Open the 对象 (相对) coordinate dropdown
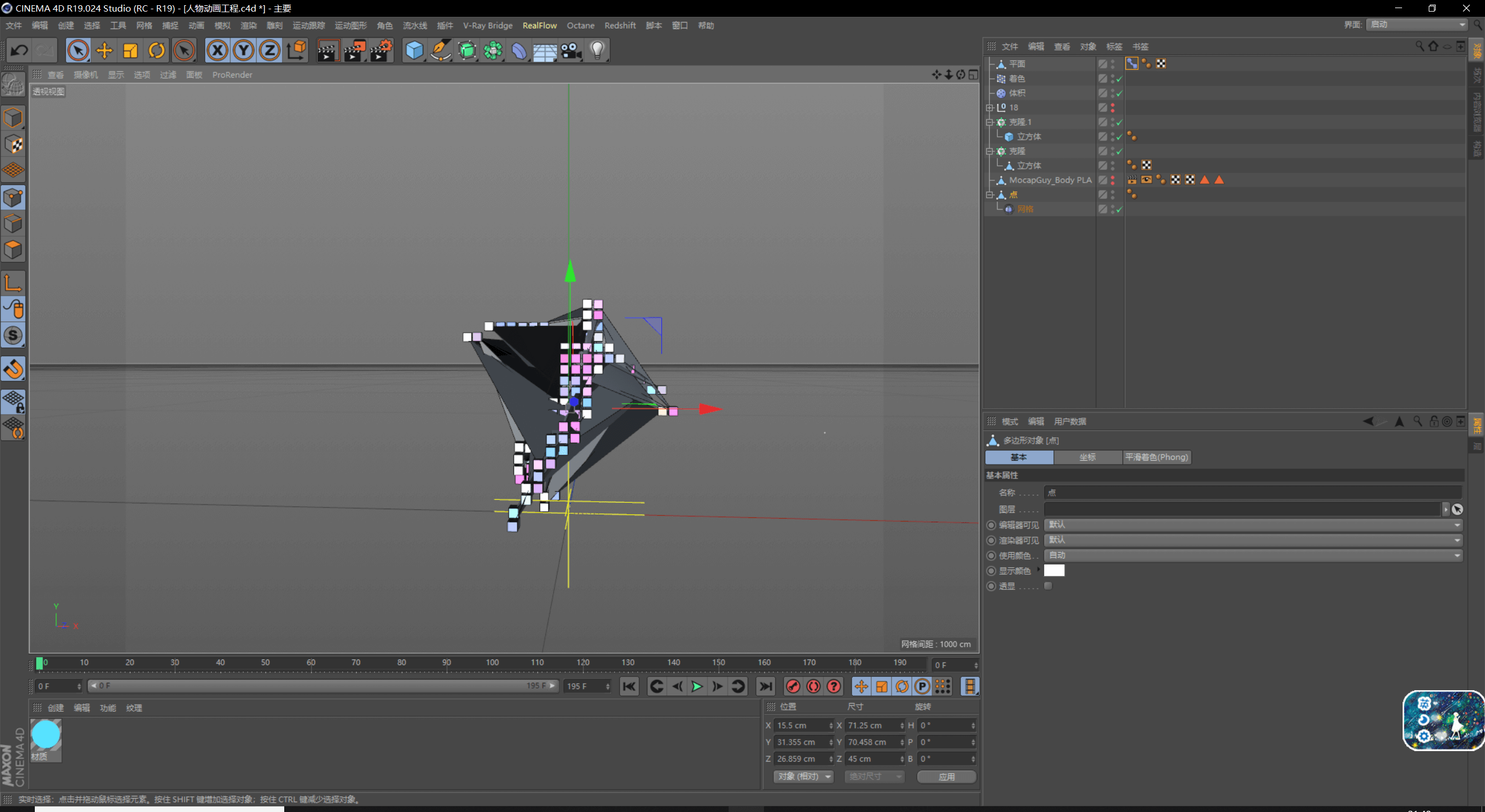Viewport: 1485px width, 812px height. click(x=803, y=777)
